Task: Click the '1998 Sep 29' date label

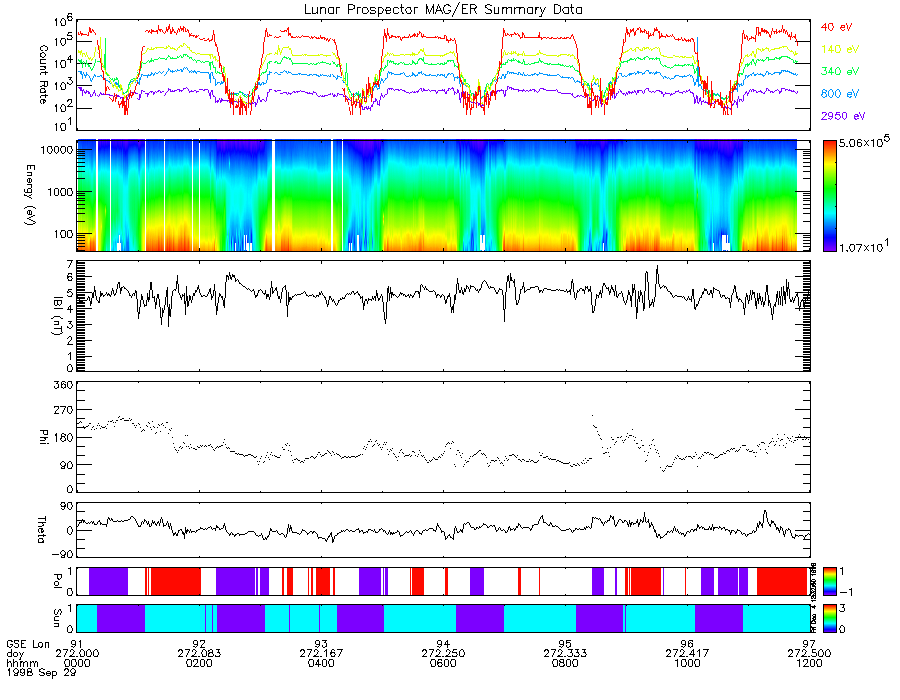Action: tap(41, 673)
